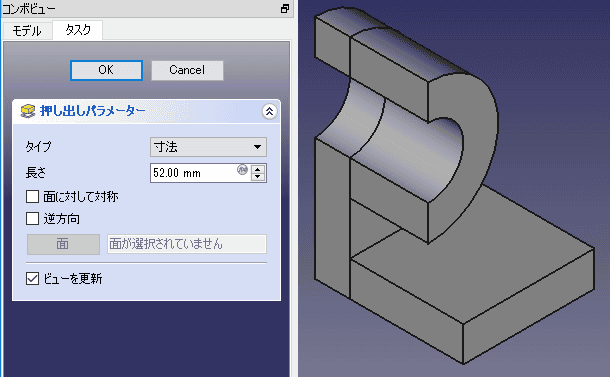Image resolution: width=610 pixels, height=377 pixels.
Task: Click the タイプ dropdown arrow
Action: pos(257,147)
